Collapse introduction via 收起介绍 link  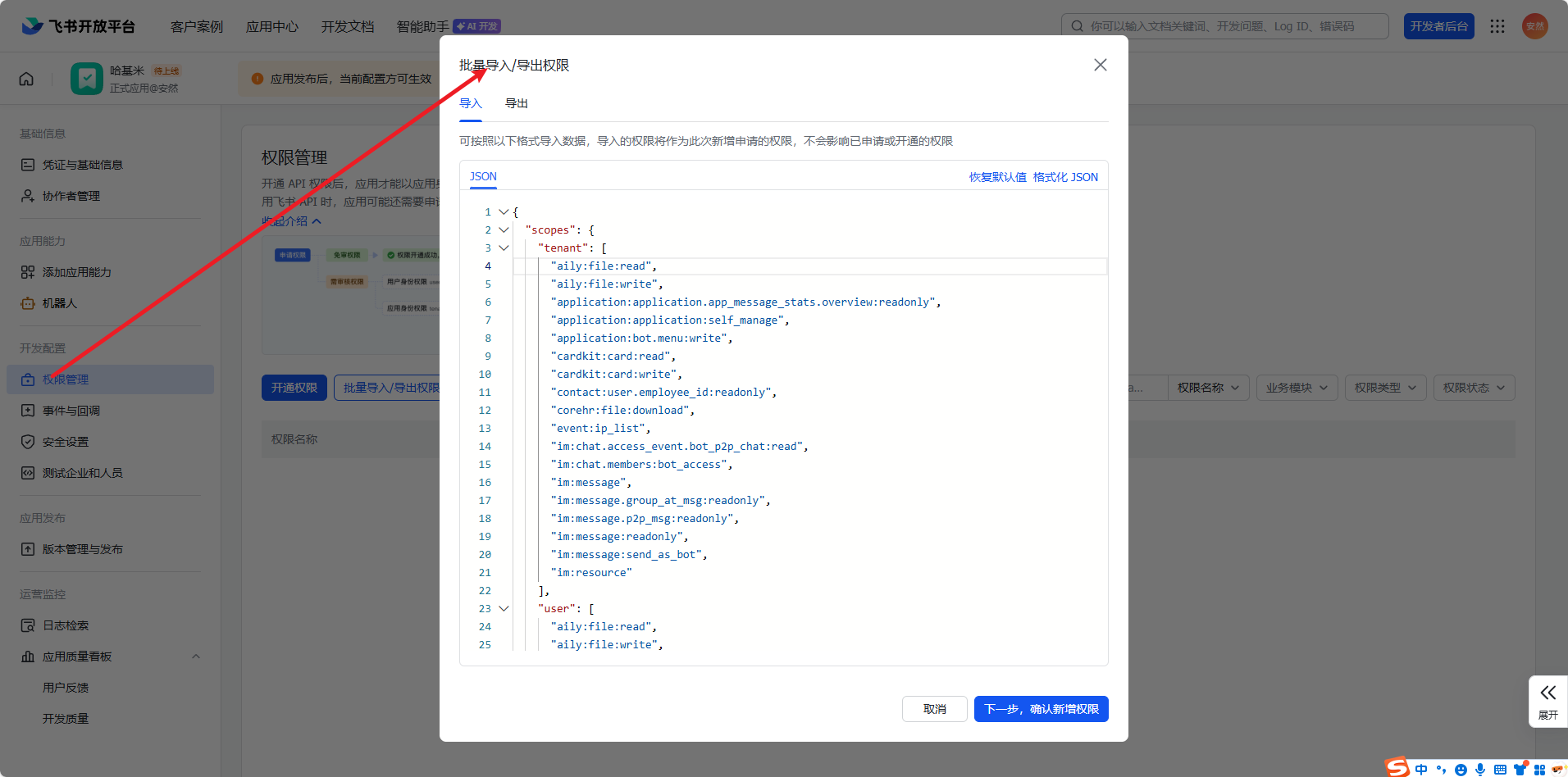pos(291,221)
